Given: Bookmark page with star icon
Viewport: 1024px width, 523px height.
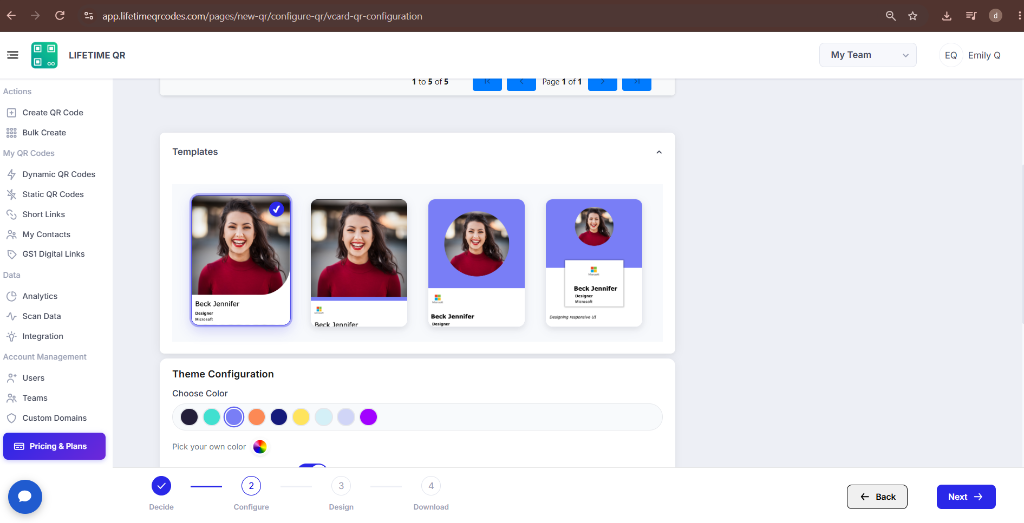Looking at the screenshot, I should point(913,16).
